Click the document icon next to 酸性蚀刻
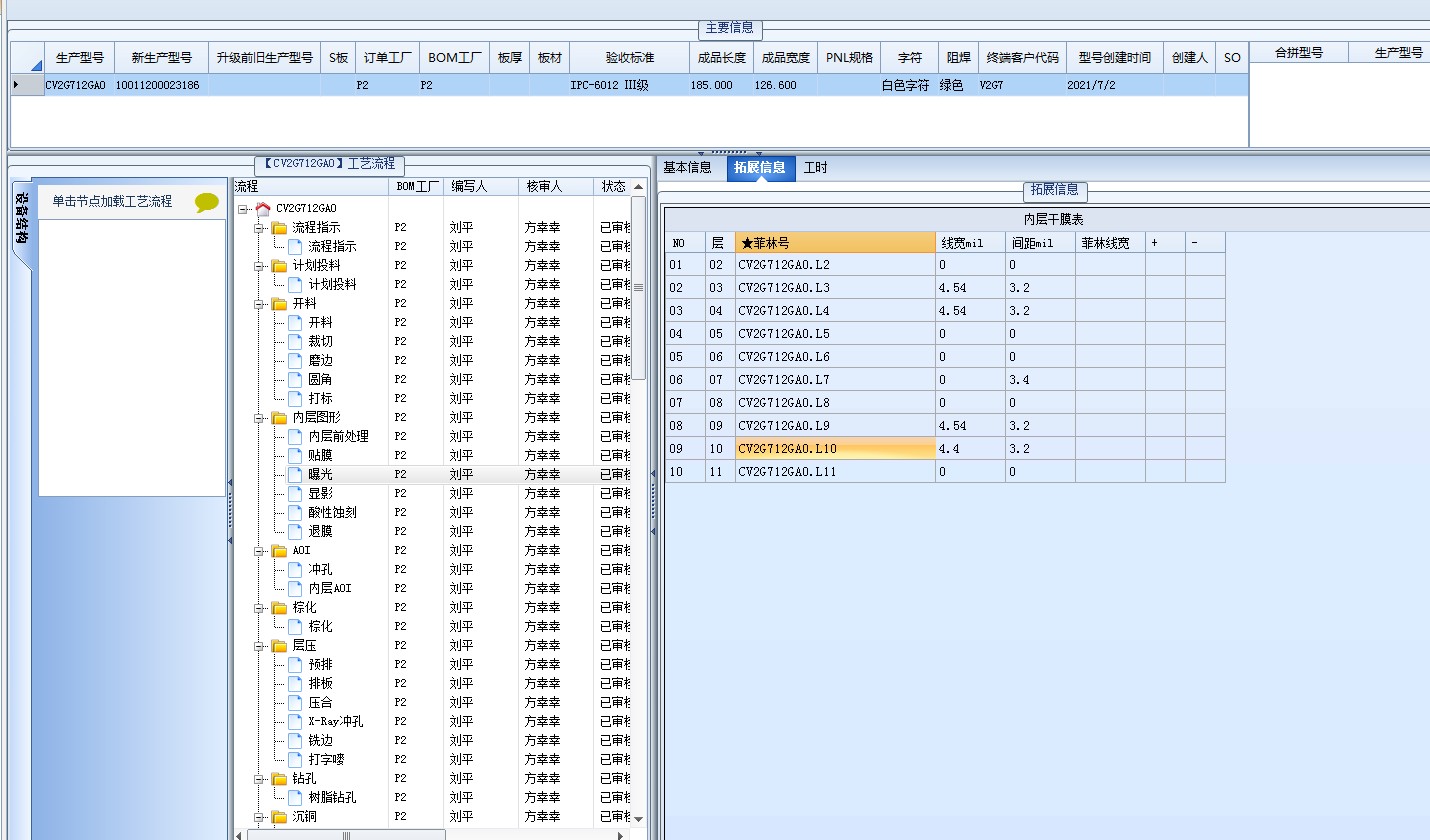The height and width of the screenshot is (840, 1430). point(295,513)
